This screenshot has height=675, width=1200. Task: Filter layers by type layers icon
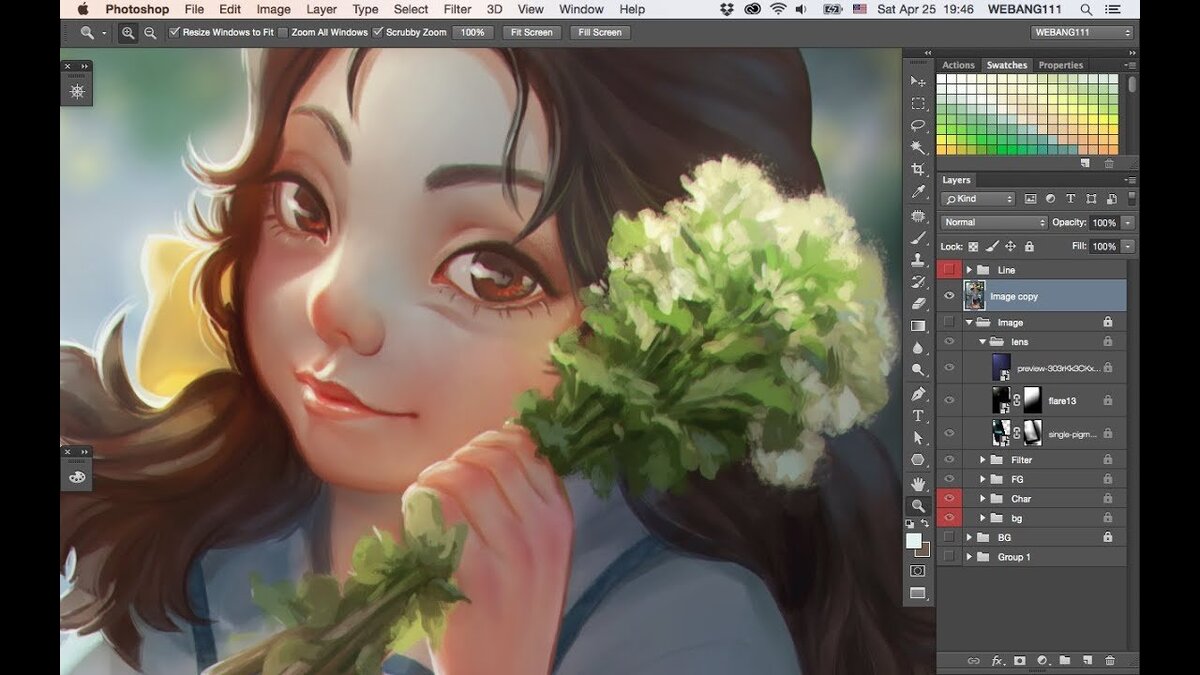(x=1070, y=199)
